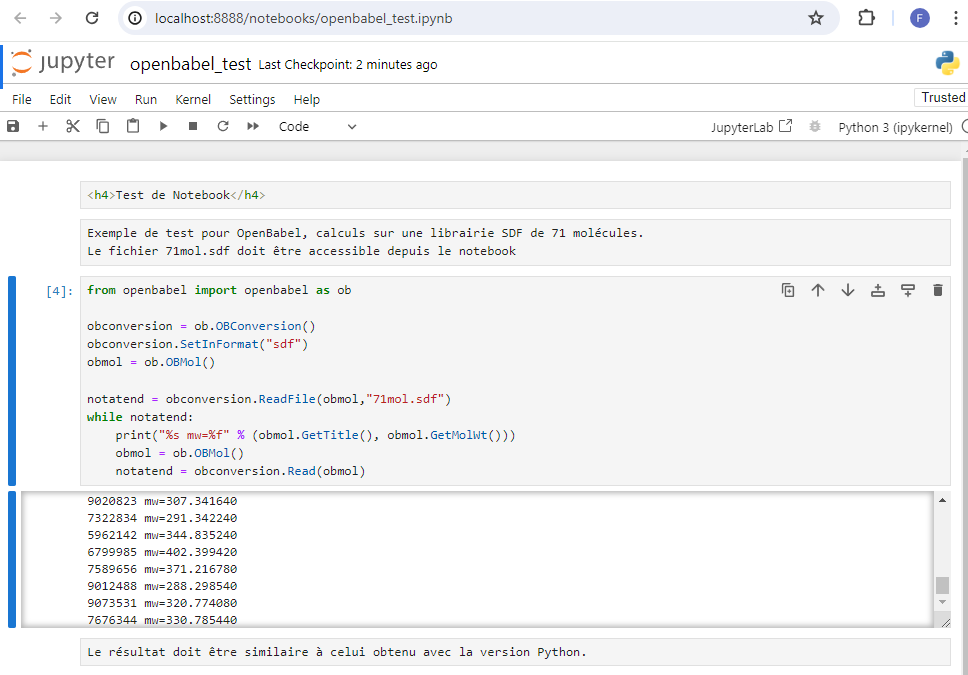Screen dimensions: 968x675
Task: Open the Chrome three-dot menu
Action: 956,18
